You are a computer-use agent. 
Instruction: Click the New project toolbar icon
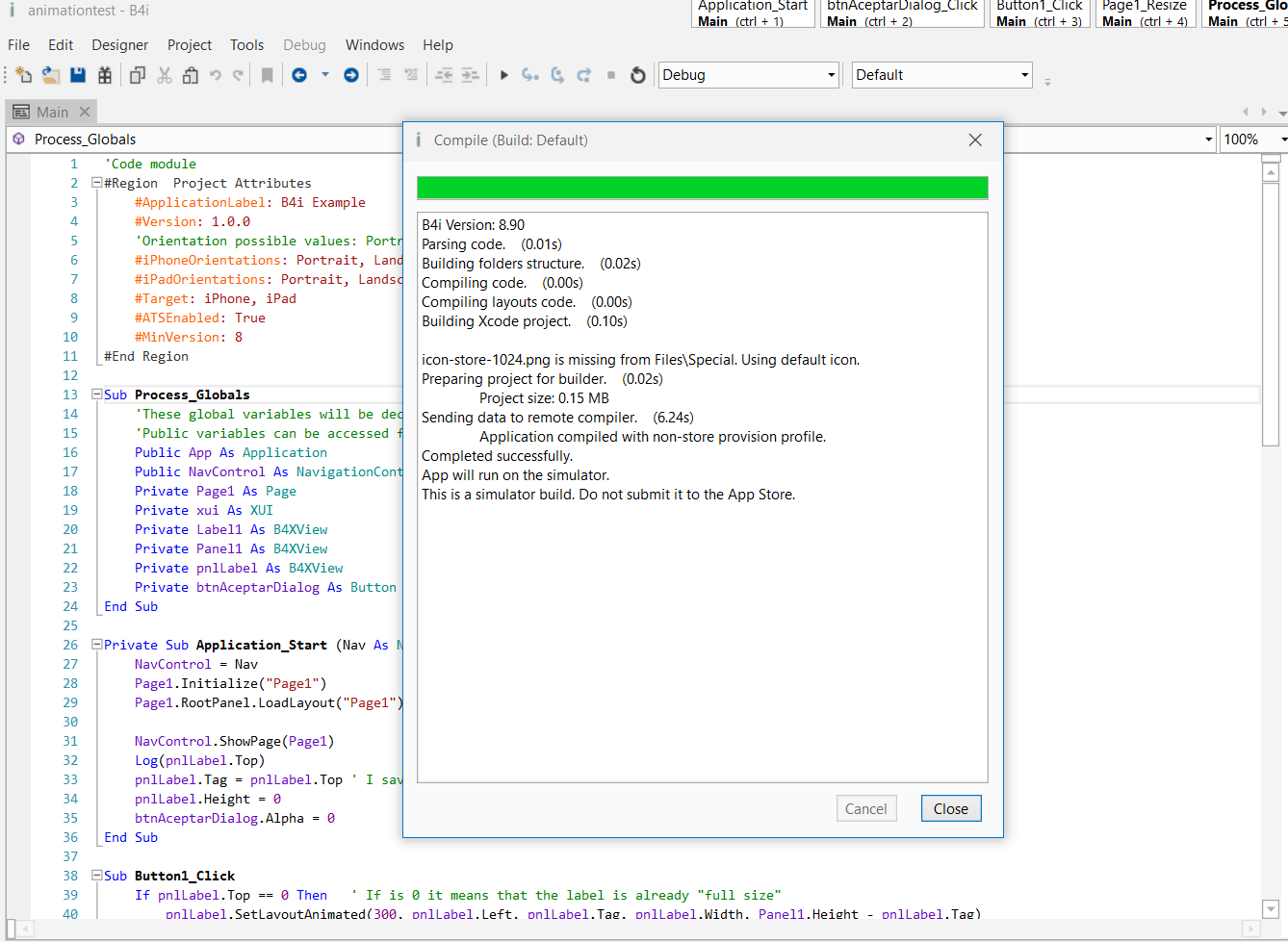click(x=24, y=75)
